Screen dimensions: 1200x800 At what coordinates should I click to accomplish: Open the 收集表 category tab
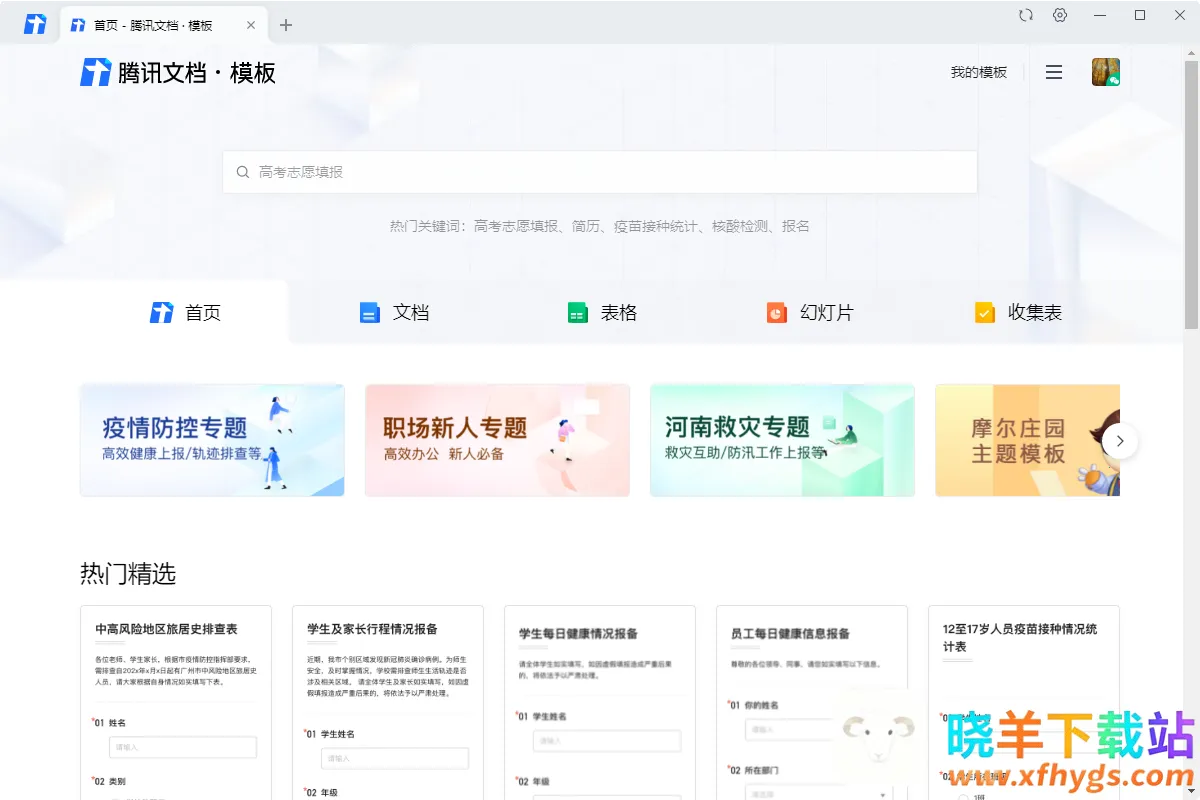pos(1018,313)
